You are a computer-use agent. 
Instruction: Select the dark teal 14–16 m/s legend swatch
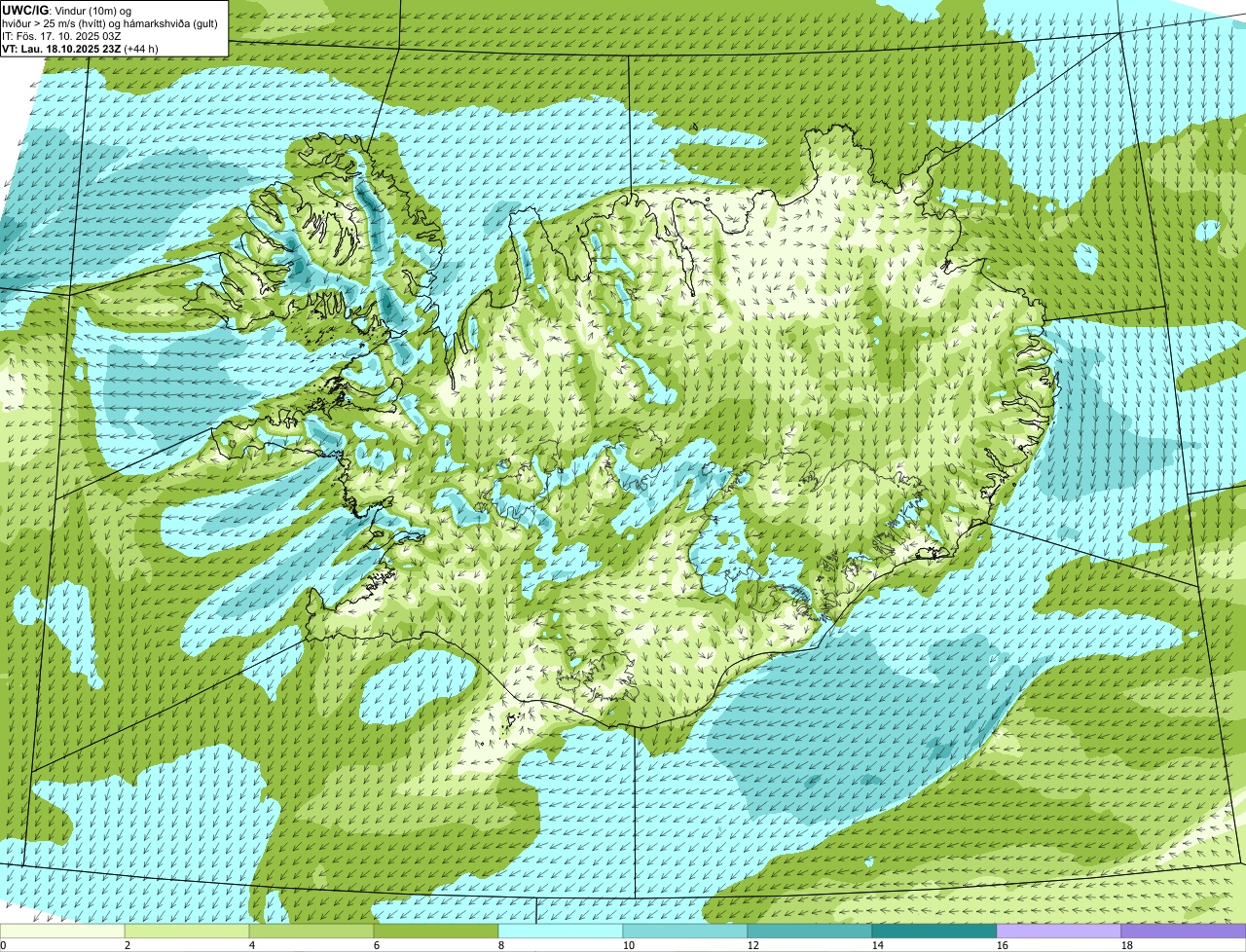point(934,931)
